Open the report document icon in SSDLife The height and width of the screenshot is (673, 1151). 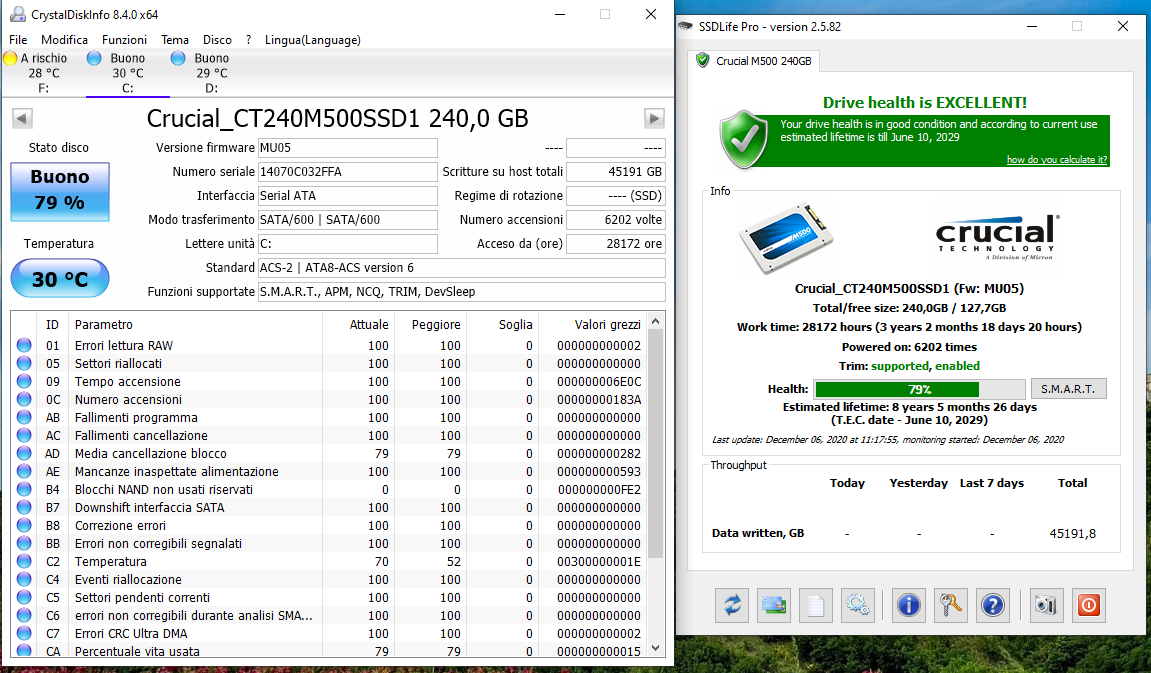point(816,605)
